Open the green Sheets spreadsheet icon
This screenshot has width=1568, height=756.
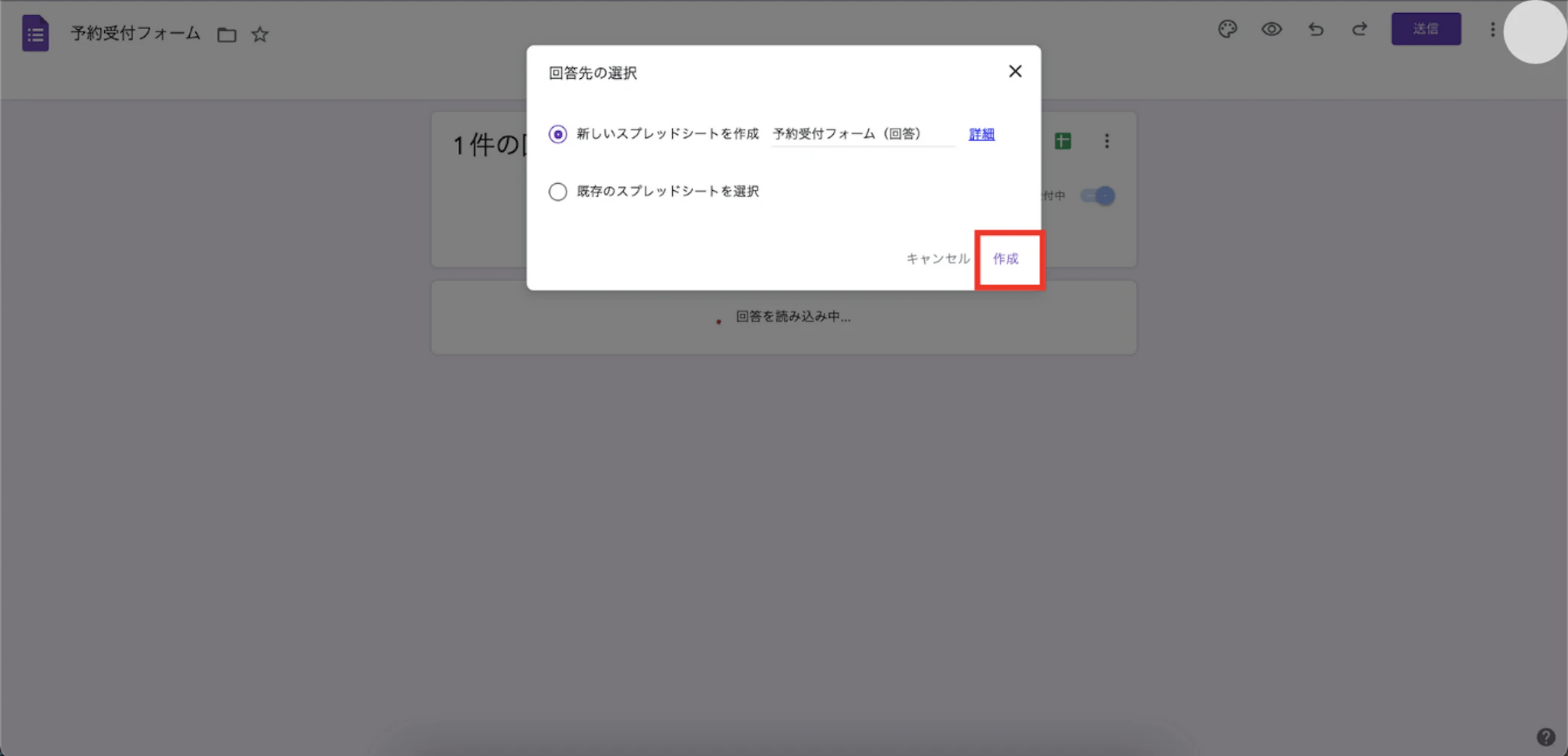coord(1063,140)
